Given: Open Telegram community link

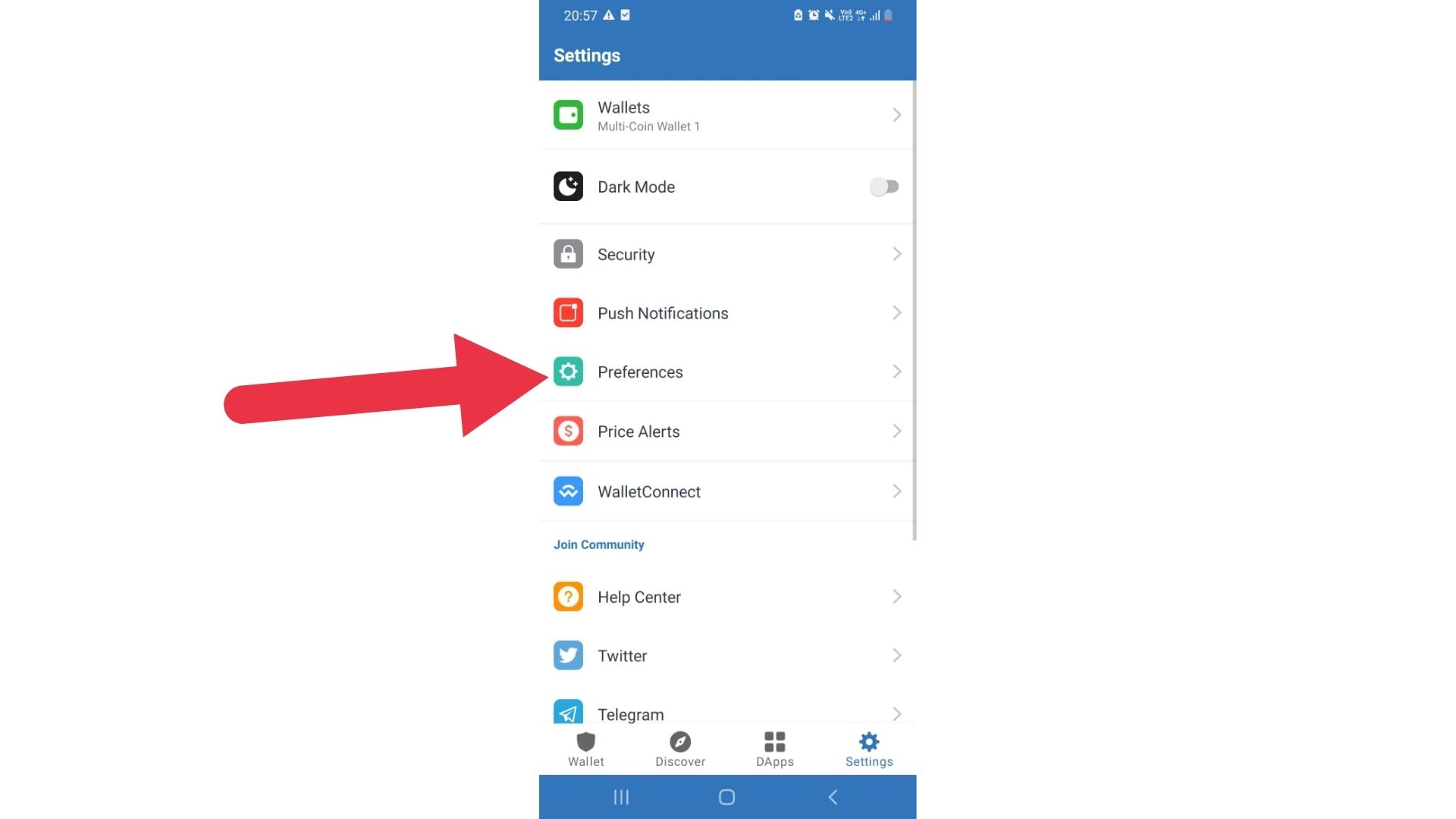Looking at the screenshot, I should pyautogui.click(x=727, y=714).
